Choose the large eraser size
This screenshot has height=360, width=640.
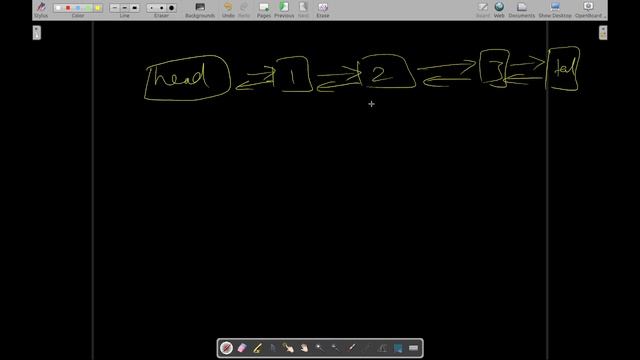pos(171,8)
